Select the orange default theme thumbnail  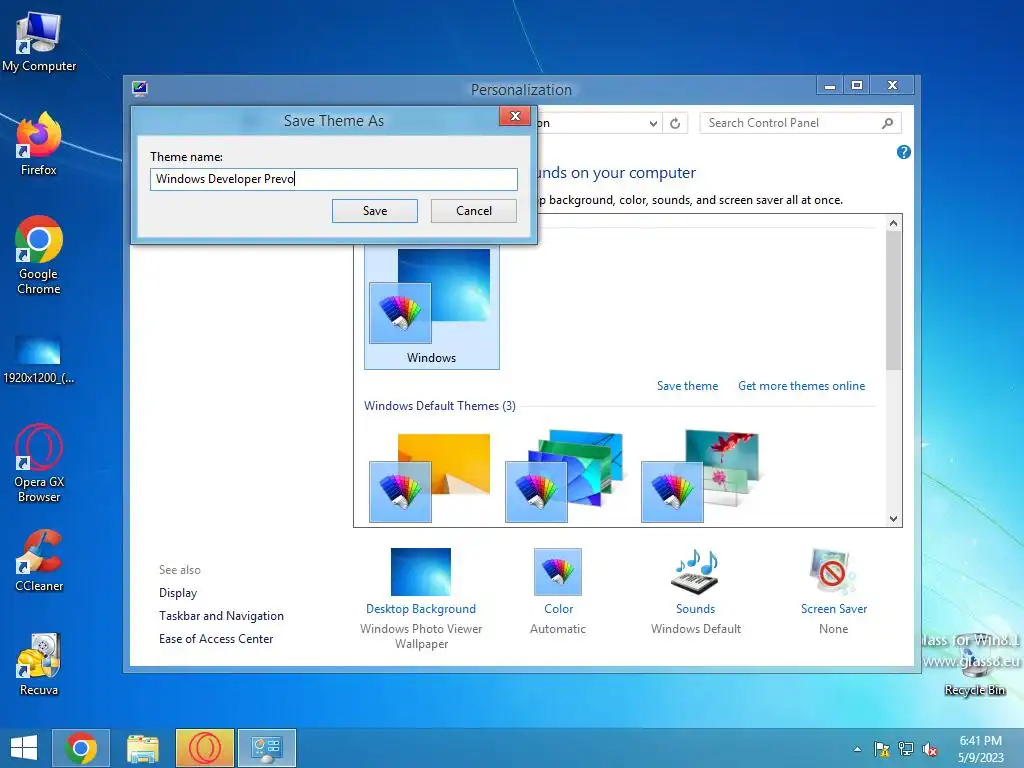(x=430, y=478)
